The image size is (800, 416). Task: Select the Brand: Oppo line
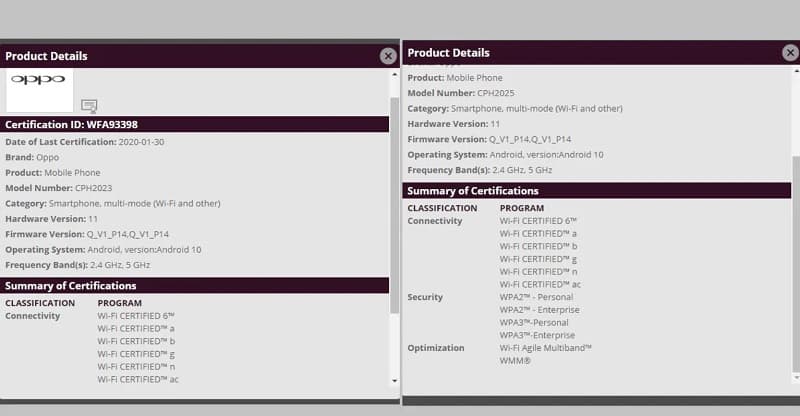(32, 157)
